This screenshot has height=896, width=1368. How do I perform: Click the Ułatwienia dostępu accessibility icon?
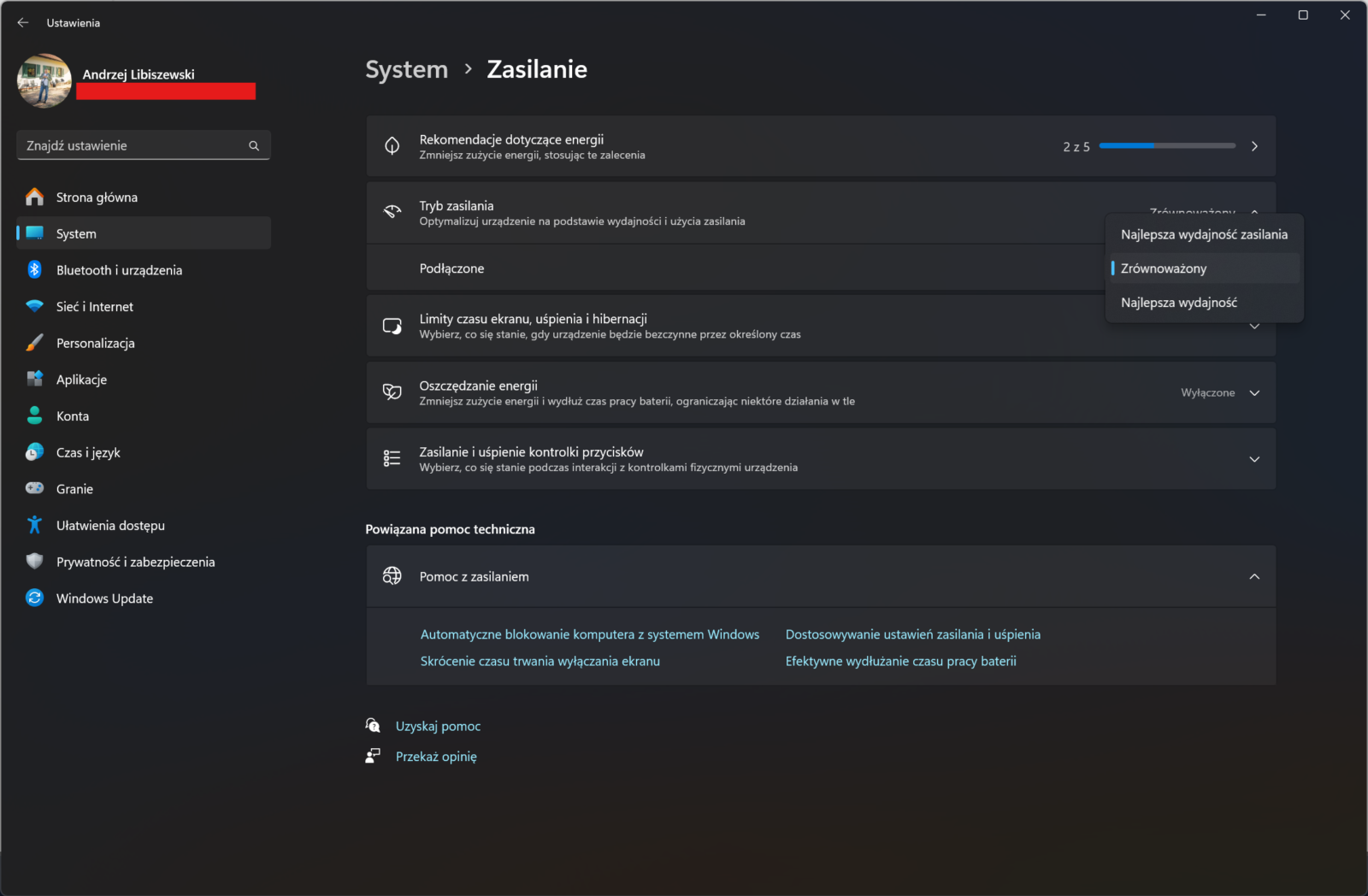(x=34, y=525)
